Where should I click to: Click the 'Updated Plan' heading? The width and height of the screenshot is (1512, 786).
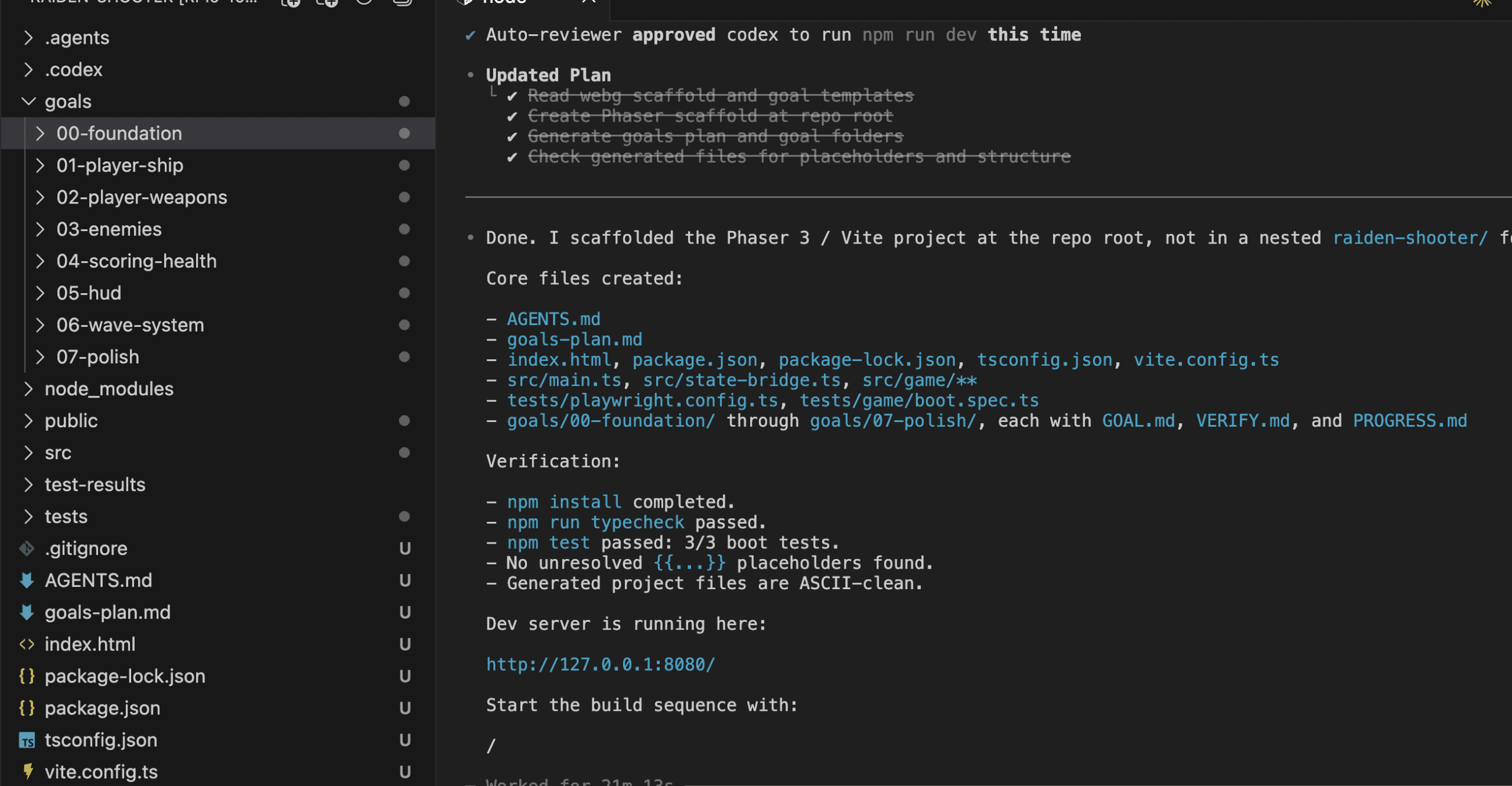click(x=548, y=76)
